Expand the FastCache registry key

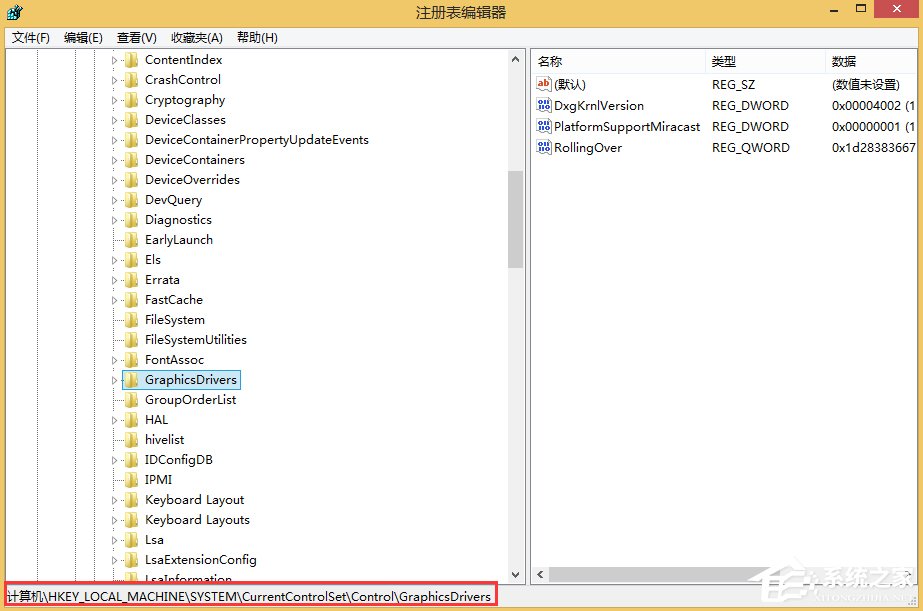115,299
